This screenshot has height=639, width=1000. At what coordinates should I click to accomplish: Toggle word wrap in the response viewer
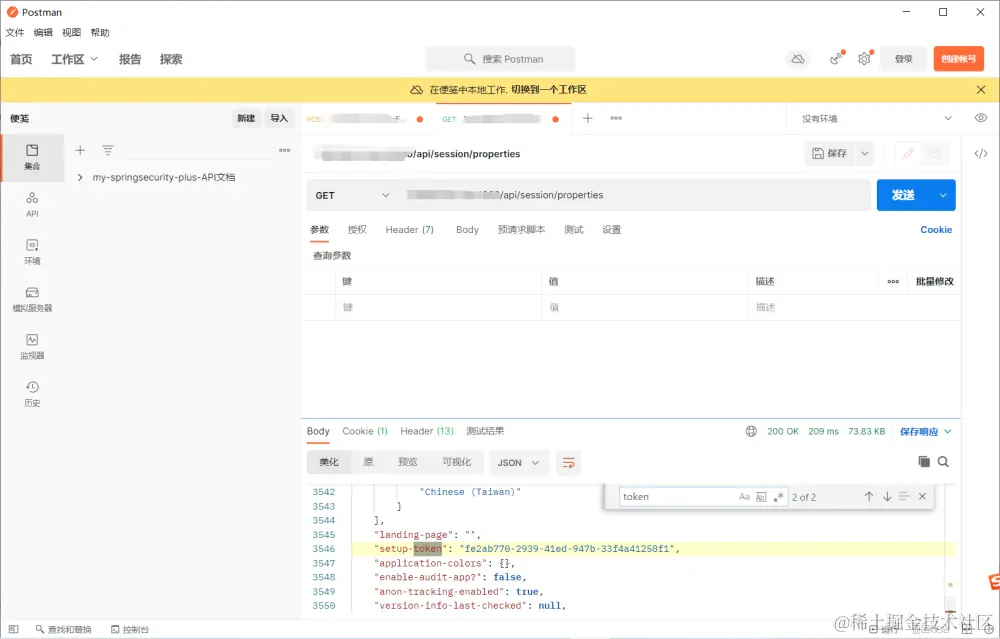568,463
